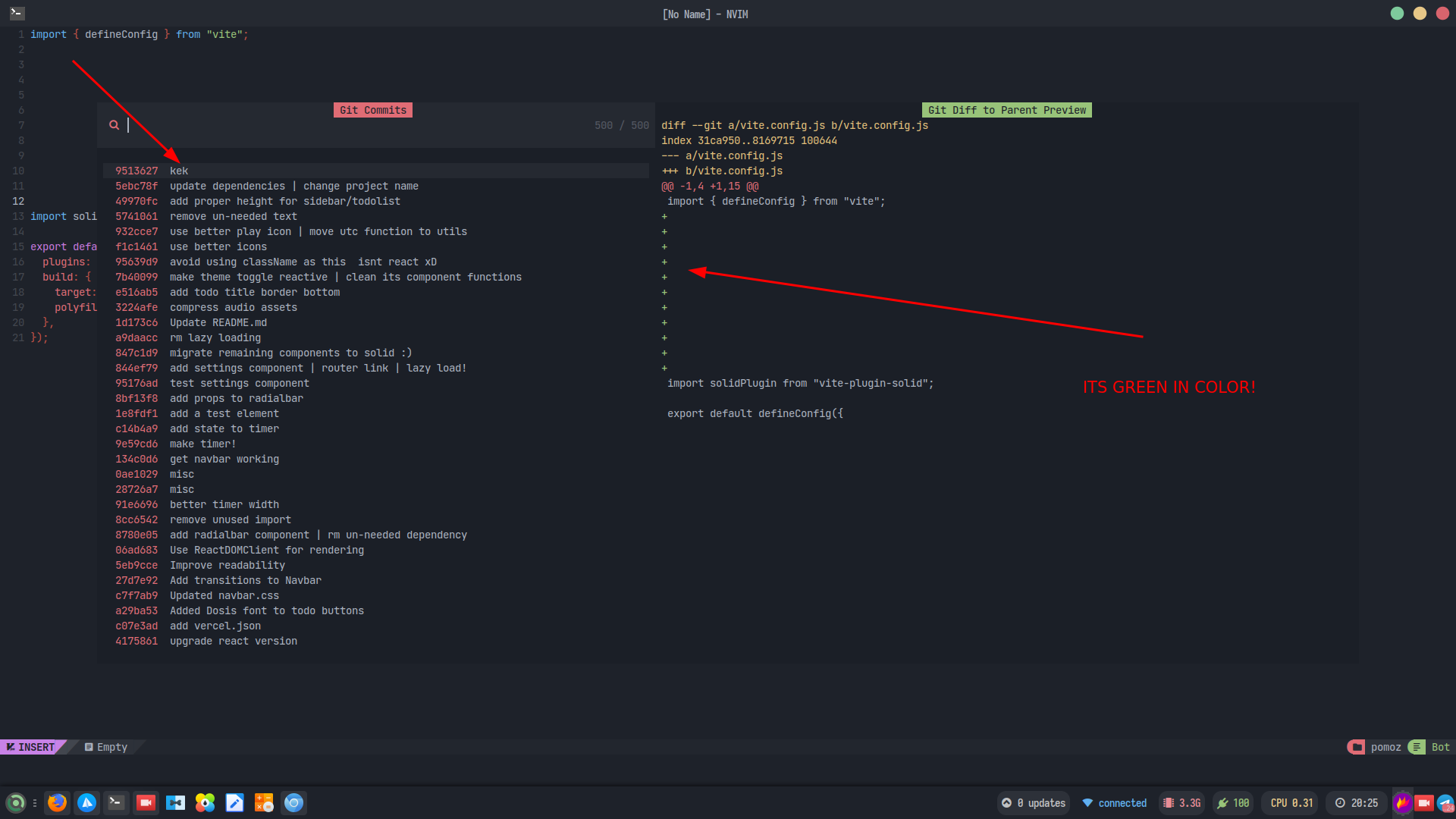Click the terminal icon in the title bar
The height and width of the screenshot is (819, 1456).
[17, 13]
